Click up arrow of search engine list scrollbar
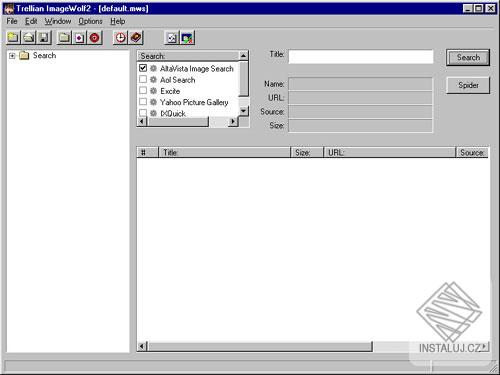This screenshot has height=375, width=500. pos(244,56)
